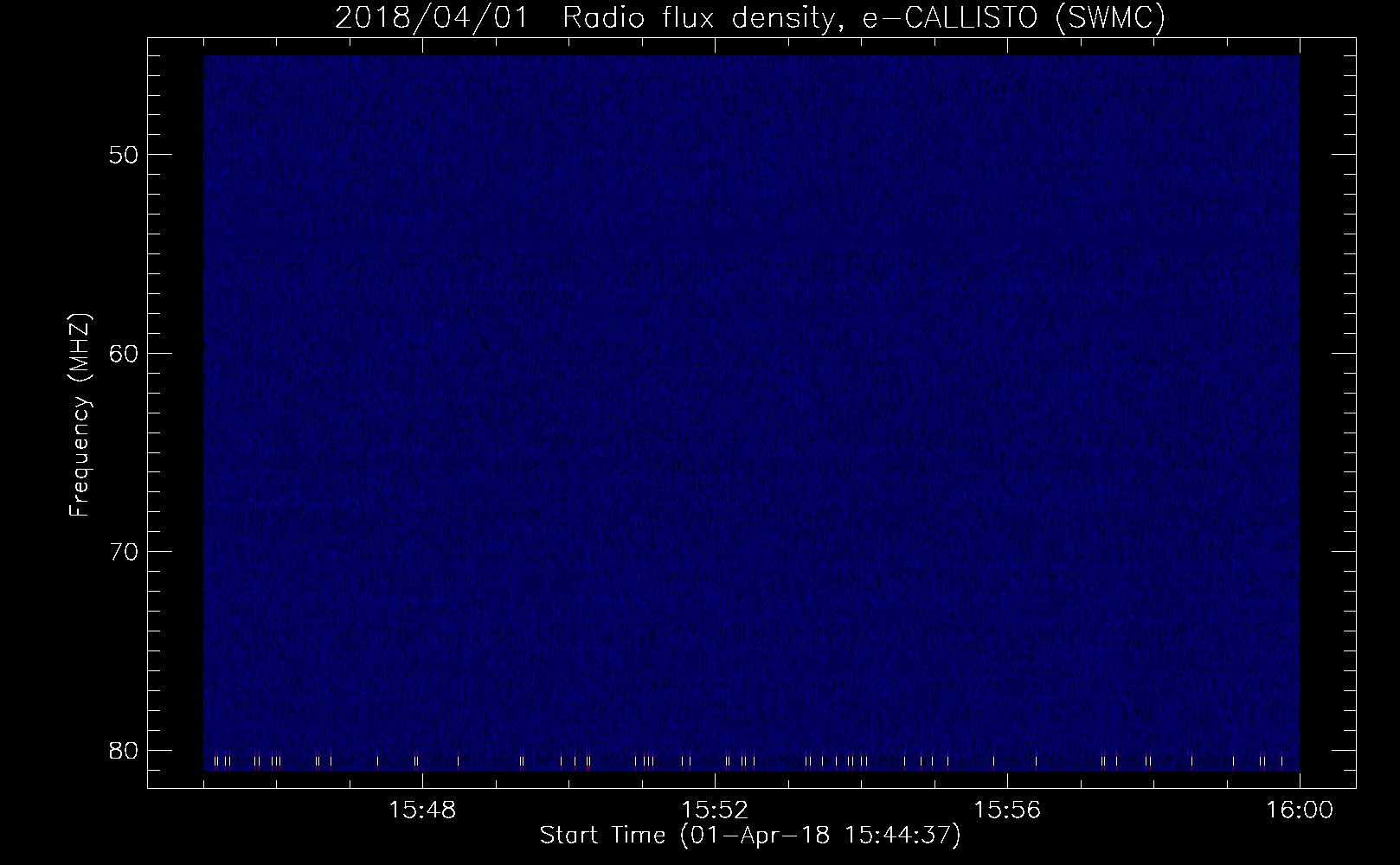
Task: Click the 15:52 time tick label
Action: coord(715,811)
